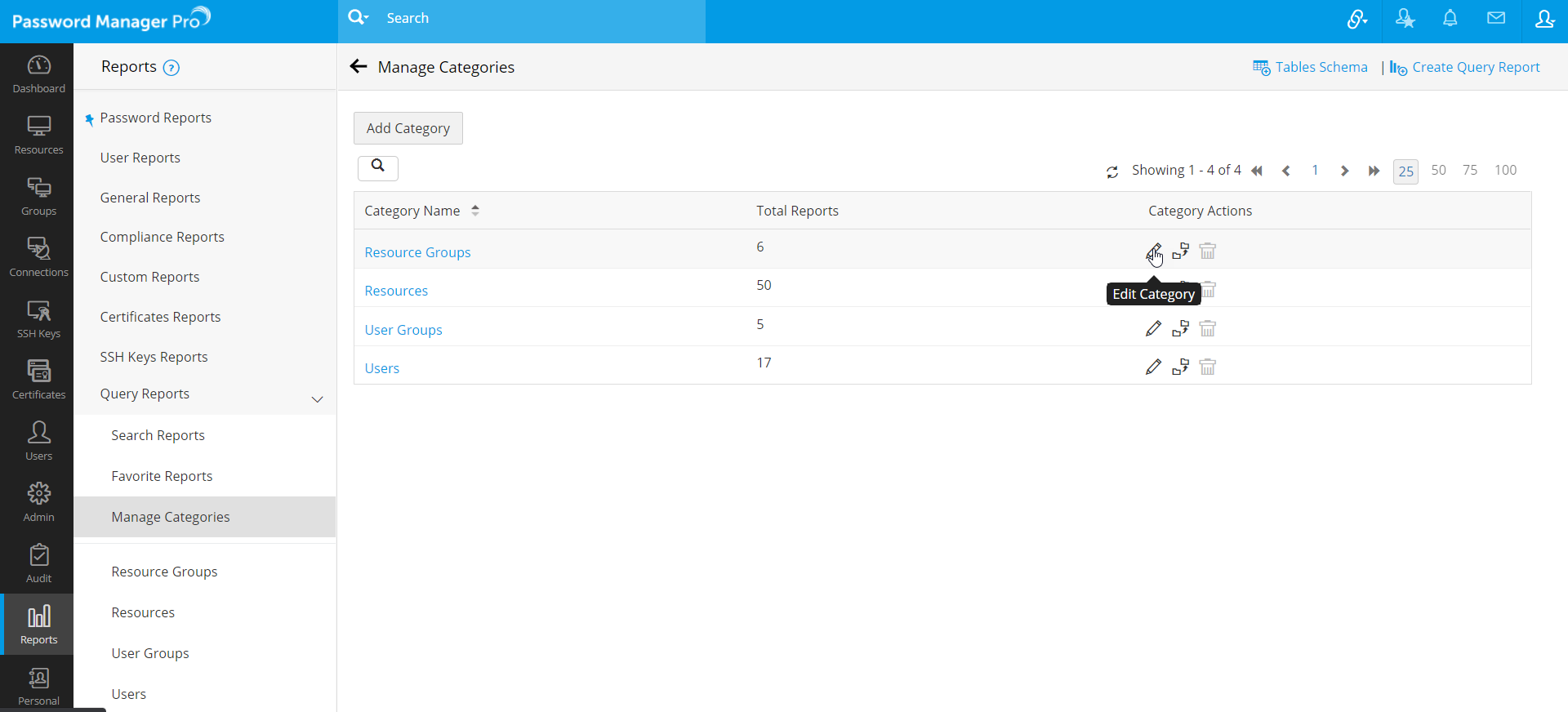Delete the User Groups category via trash icon
This screenshot has width=1568, height=712.
coord(1207,329)
